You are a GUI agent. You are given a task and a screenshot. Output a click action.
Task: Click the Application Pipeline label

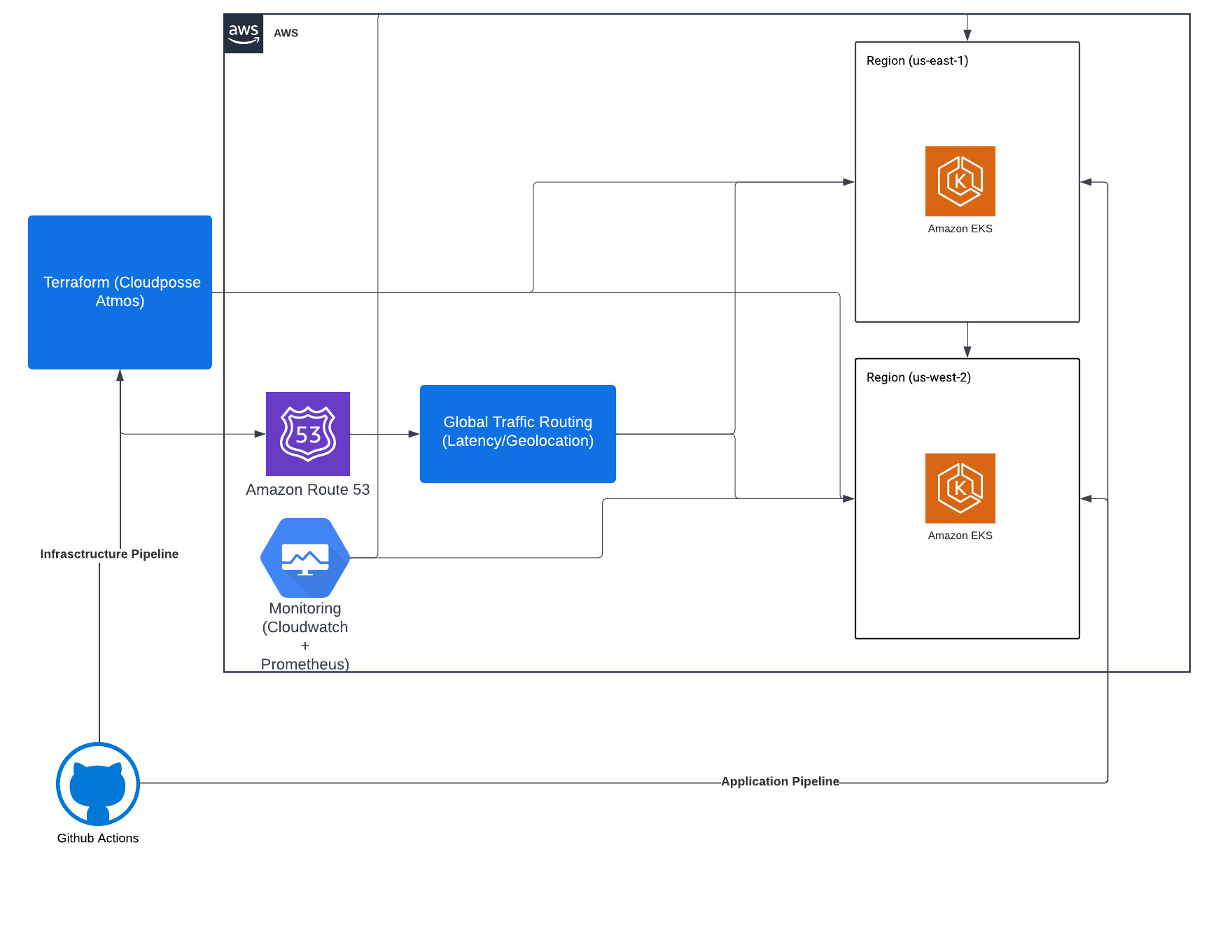(x=780, y=781)
